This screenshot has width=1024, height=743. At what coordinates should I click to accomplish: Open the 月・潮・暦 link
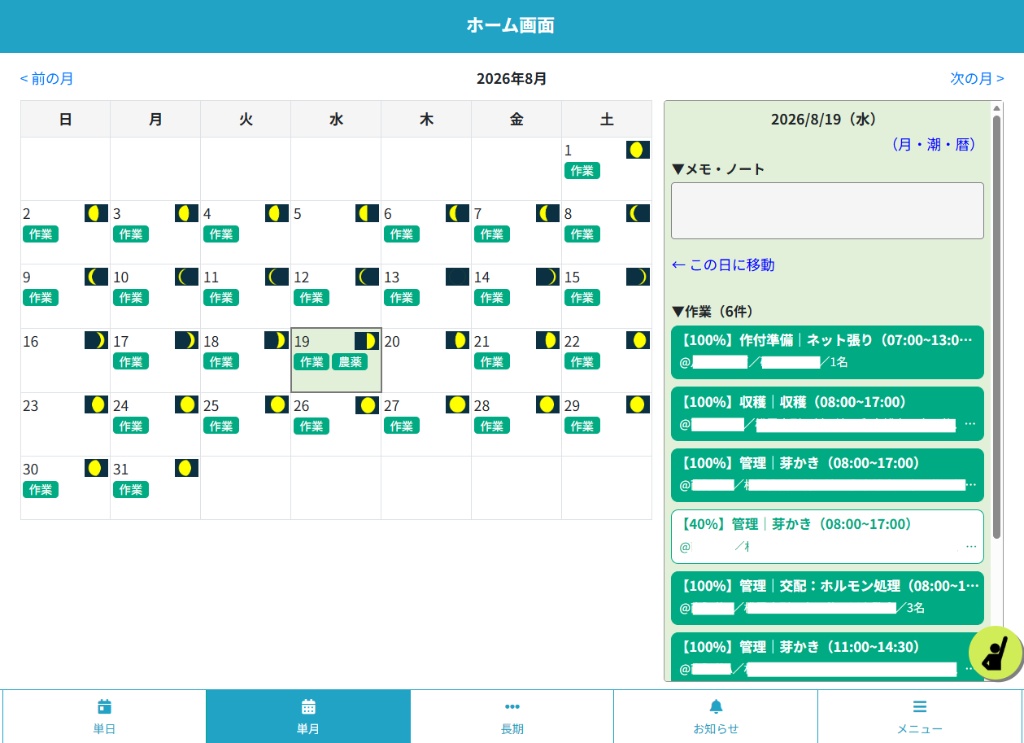pyautogui.click(x=933, y=144)
